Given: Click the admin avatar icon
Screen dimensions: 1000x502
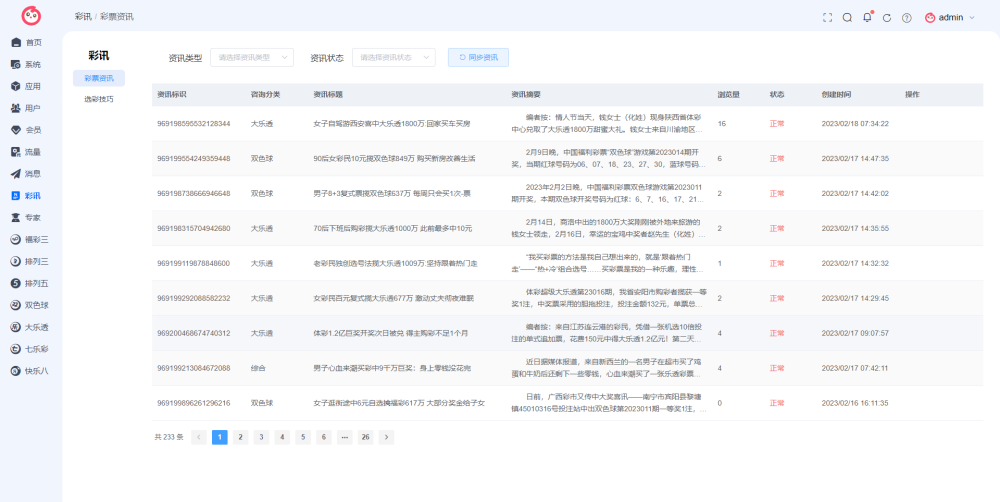Looking at the screenshot, I should (x=930, y=18).
